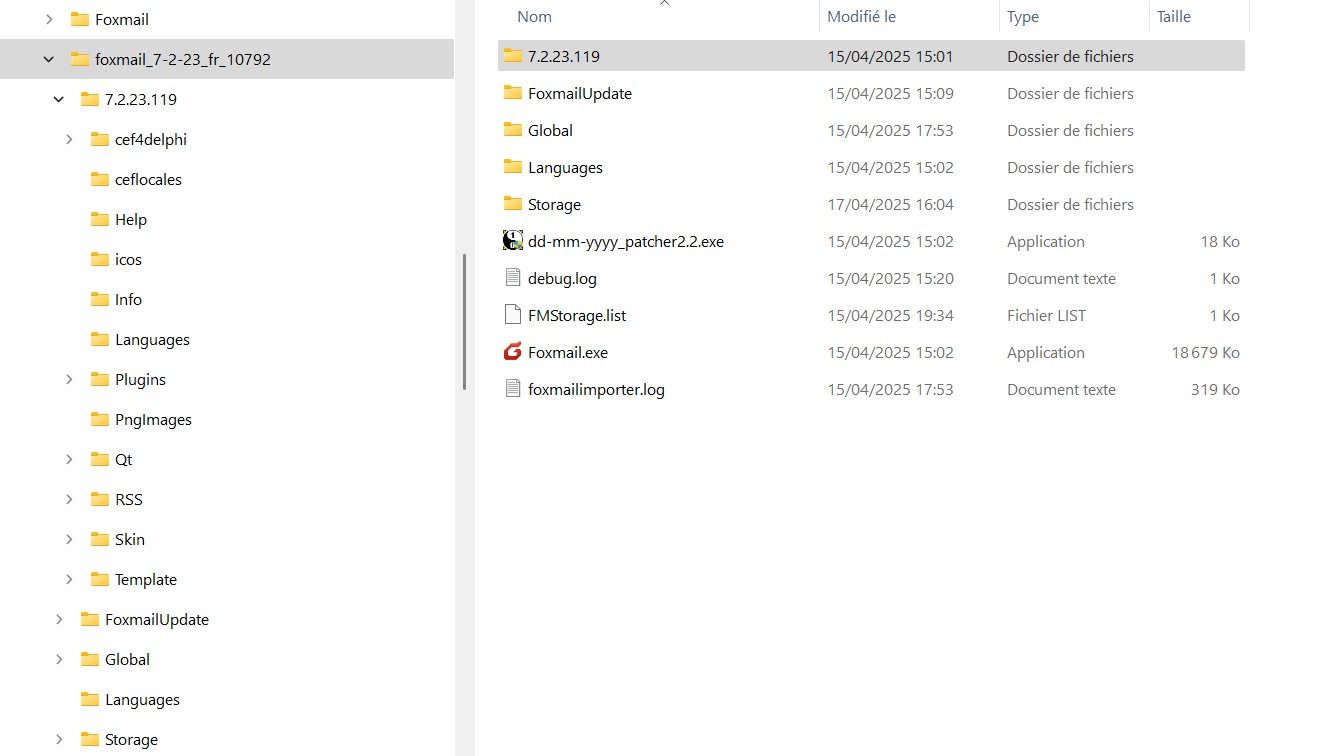This screenshot has height=756, width=1326.
Task: Expand the Qt tree node
Action: pos(69,459)
